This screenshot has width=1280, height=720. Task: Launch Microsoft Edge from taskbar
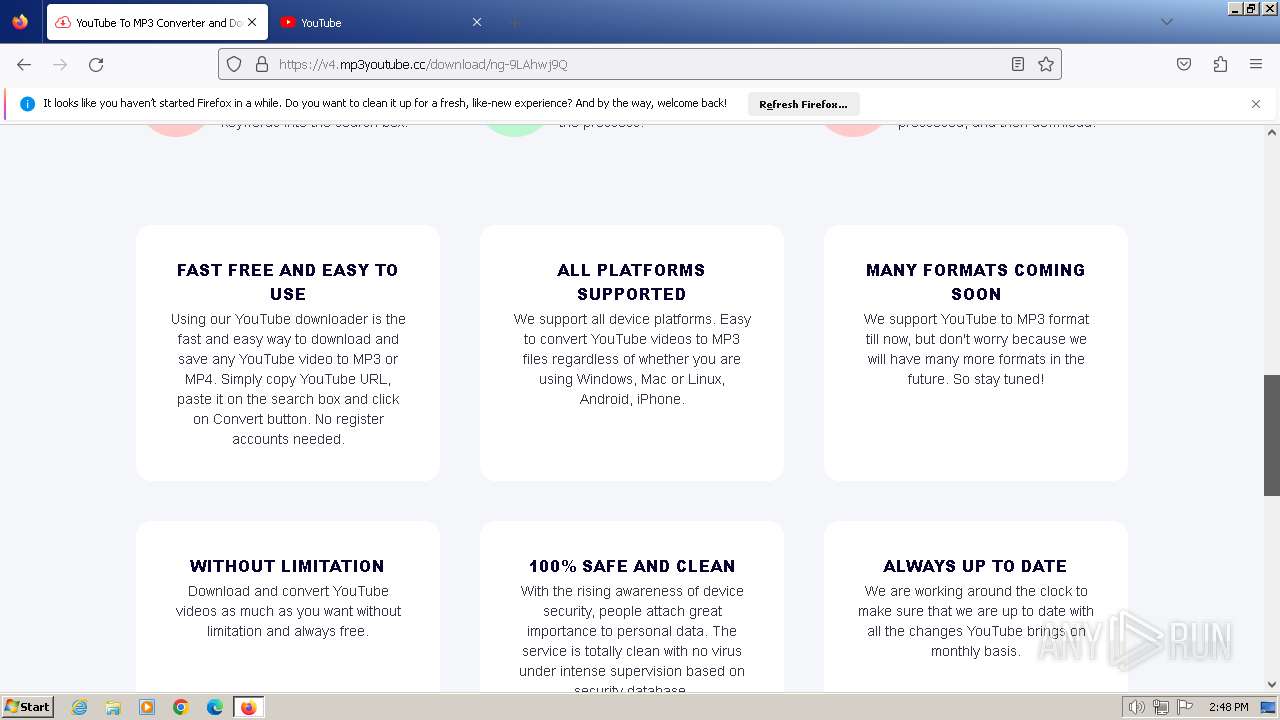[x=215, y=707]
